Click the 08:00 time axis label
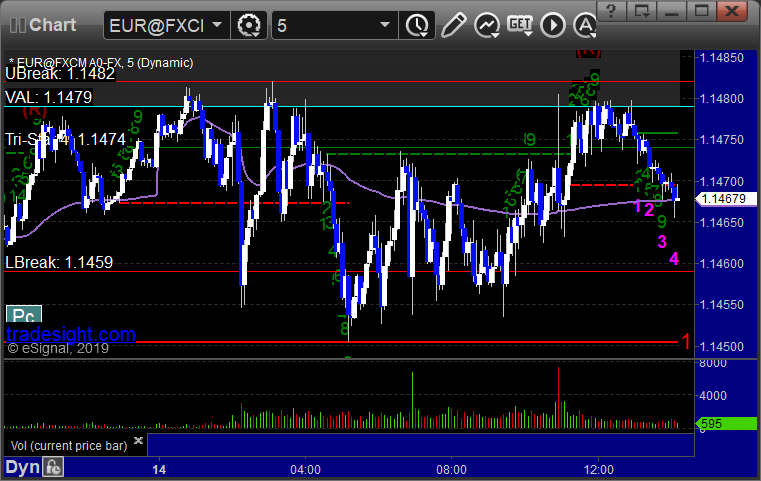Image resolution: width=761 pixels, height=481 pixels. click(451, 470)
